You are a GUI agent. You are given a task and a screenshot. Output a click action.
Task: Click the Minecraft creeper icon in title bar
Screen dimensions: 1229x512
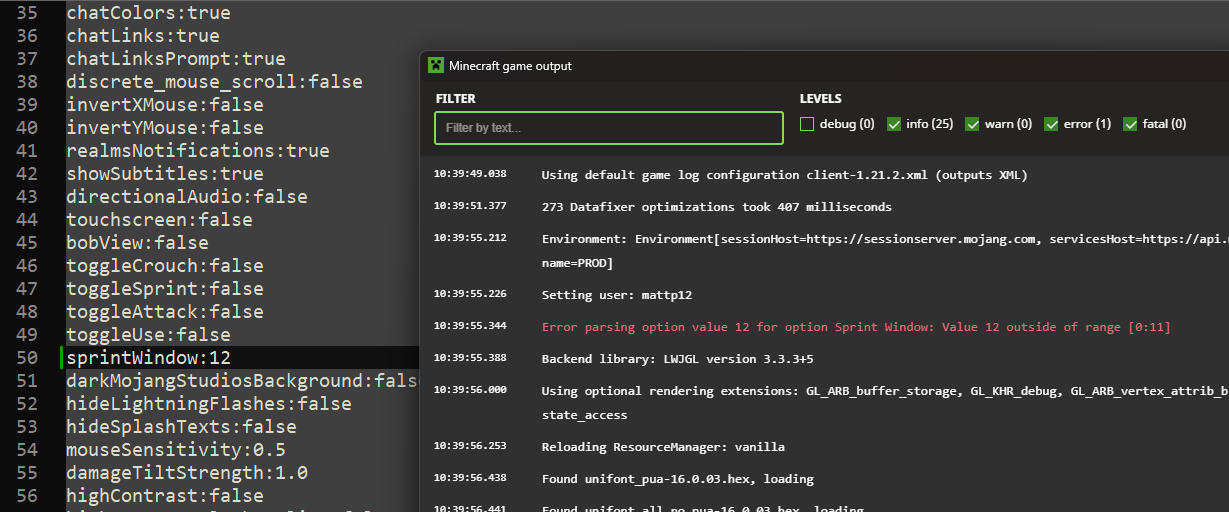[x=435, y=66]
